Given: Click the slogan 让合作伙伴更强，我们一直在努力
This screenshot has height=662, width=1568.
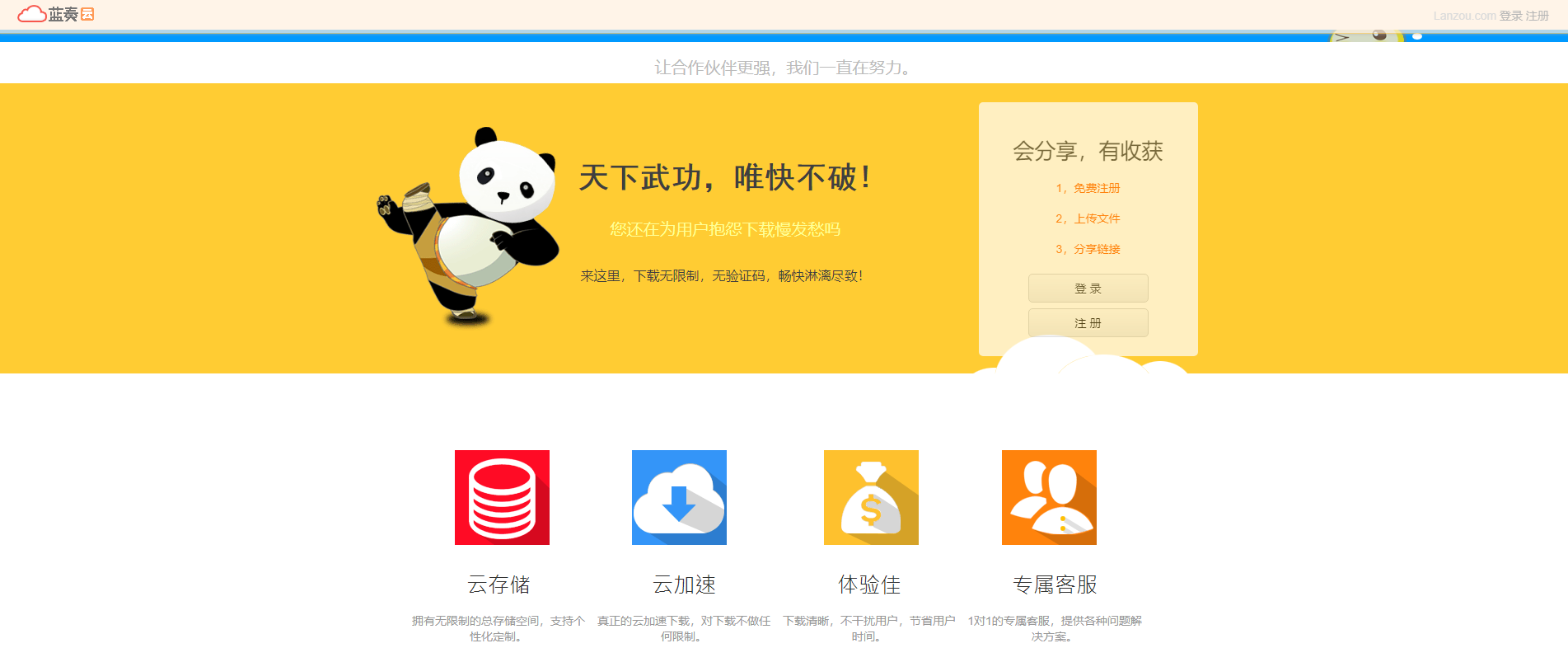Looking at the screenshot, I should (x=783, y=68).
